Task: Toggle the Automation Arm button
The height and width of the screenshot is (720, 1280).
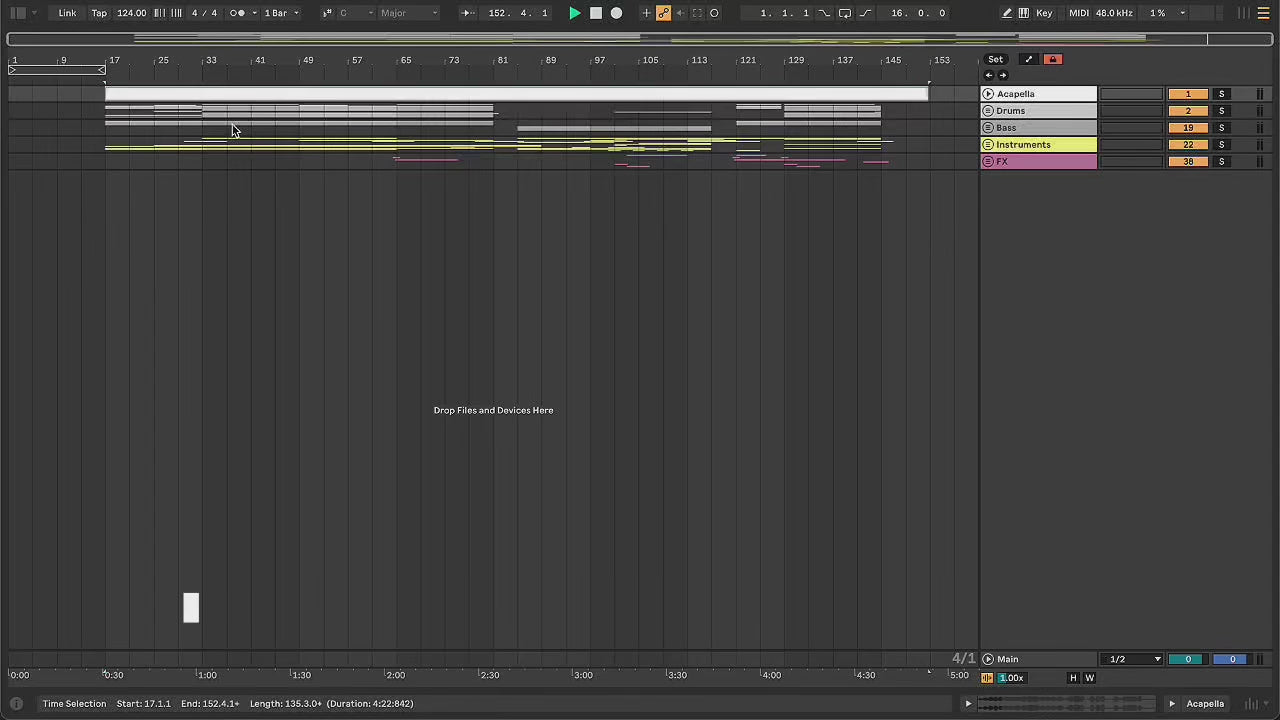Action: click(663, 13)
